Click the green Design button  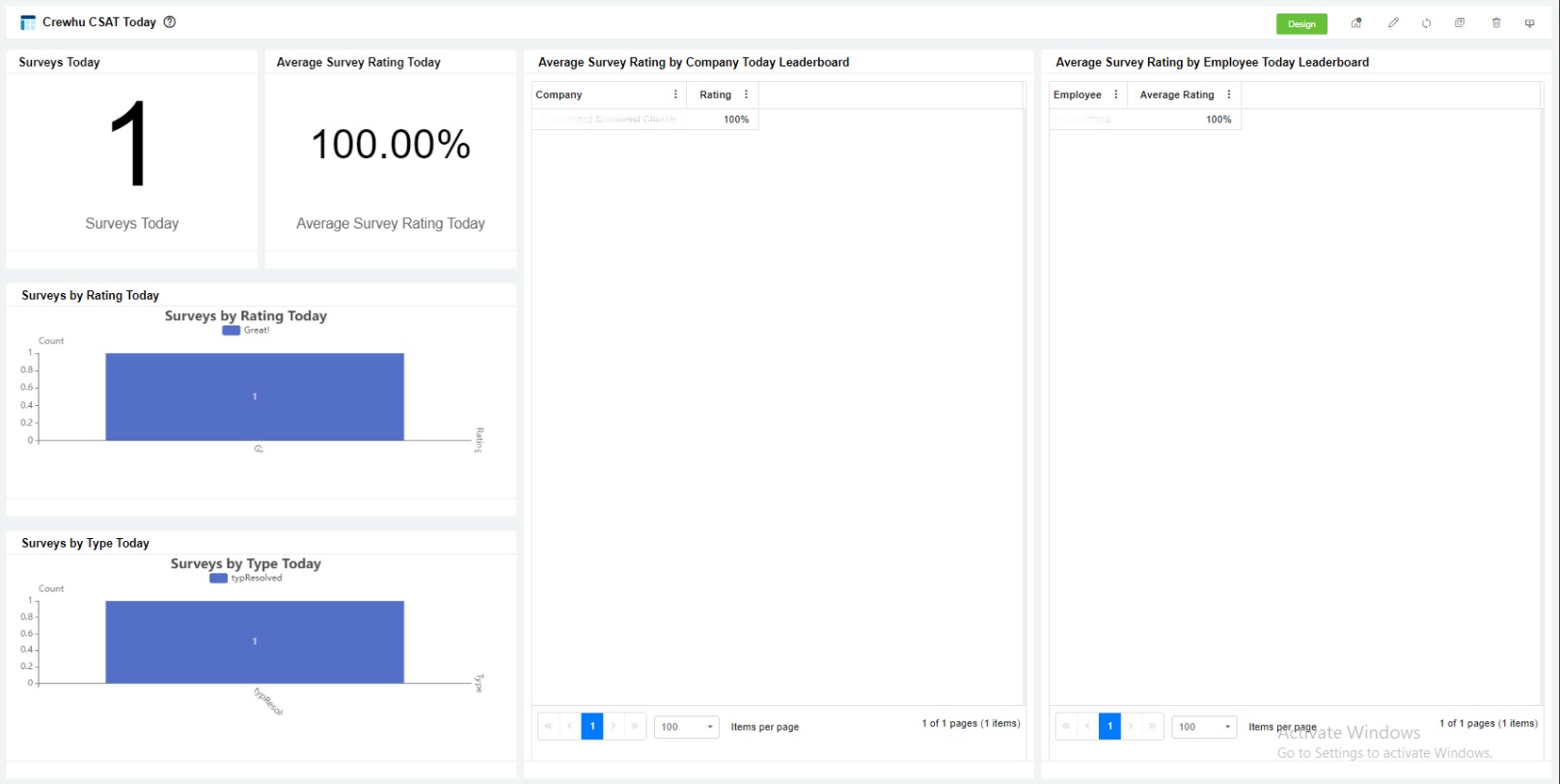click(x=1300, y=24)
